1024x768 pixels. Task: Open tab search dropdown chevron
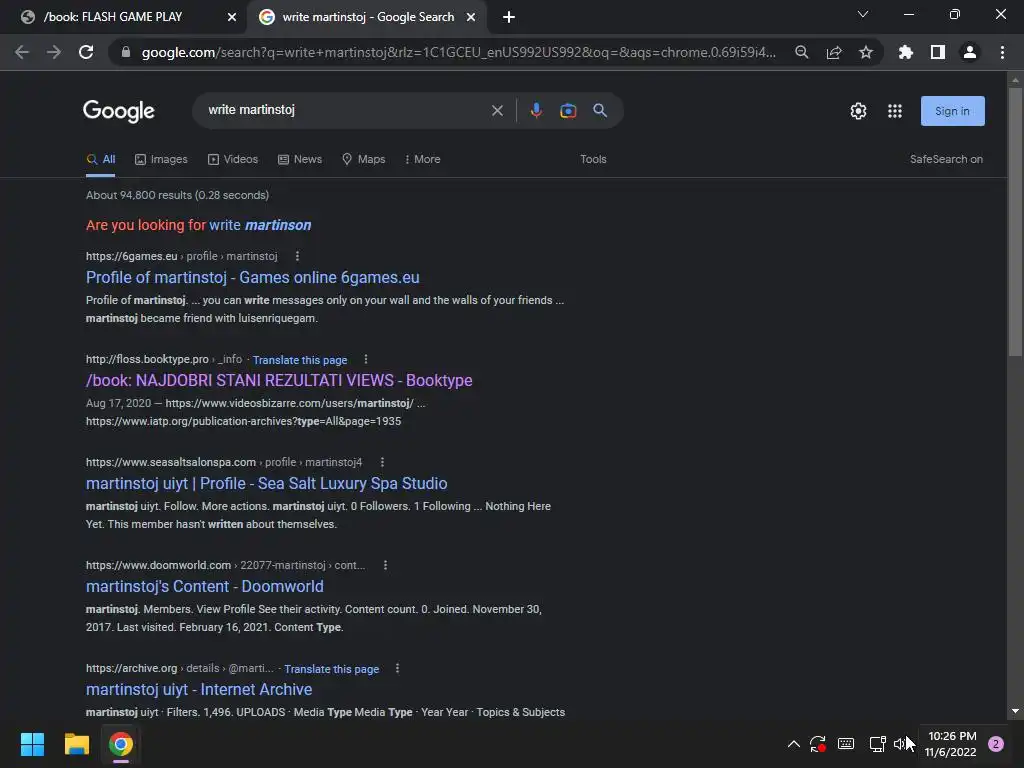(863, 14)
